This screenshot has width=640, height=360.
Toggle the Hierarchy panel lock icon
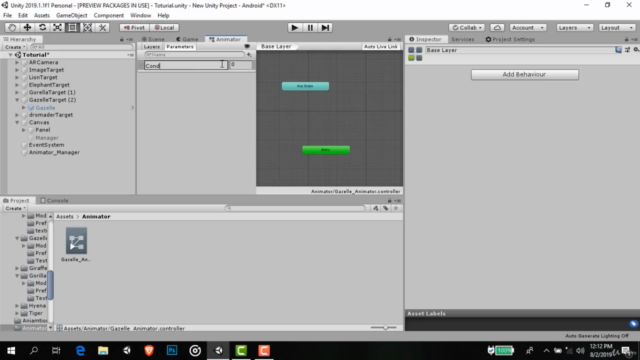click(122, 39)
